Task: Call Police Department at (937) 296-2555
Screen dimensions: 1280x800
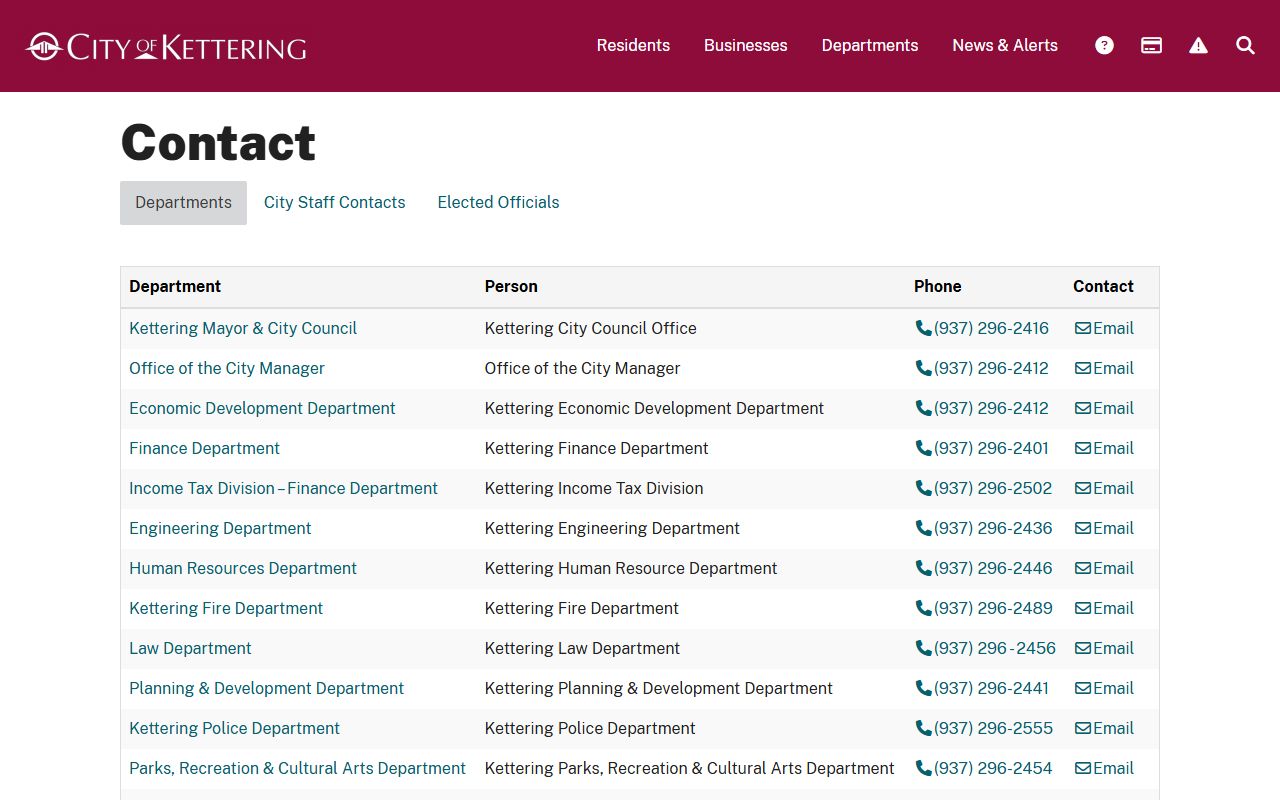Action: point(984,728)
